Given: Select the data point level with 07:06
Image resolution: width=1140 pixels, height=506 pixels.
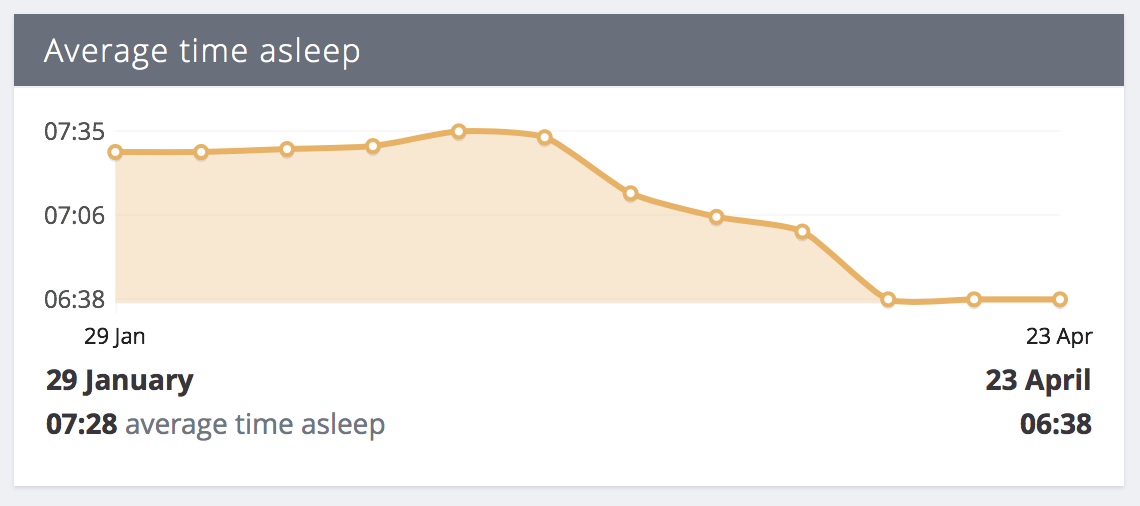Looking at the screenshot, I should point(716,217).
